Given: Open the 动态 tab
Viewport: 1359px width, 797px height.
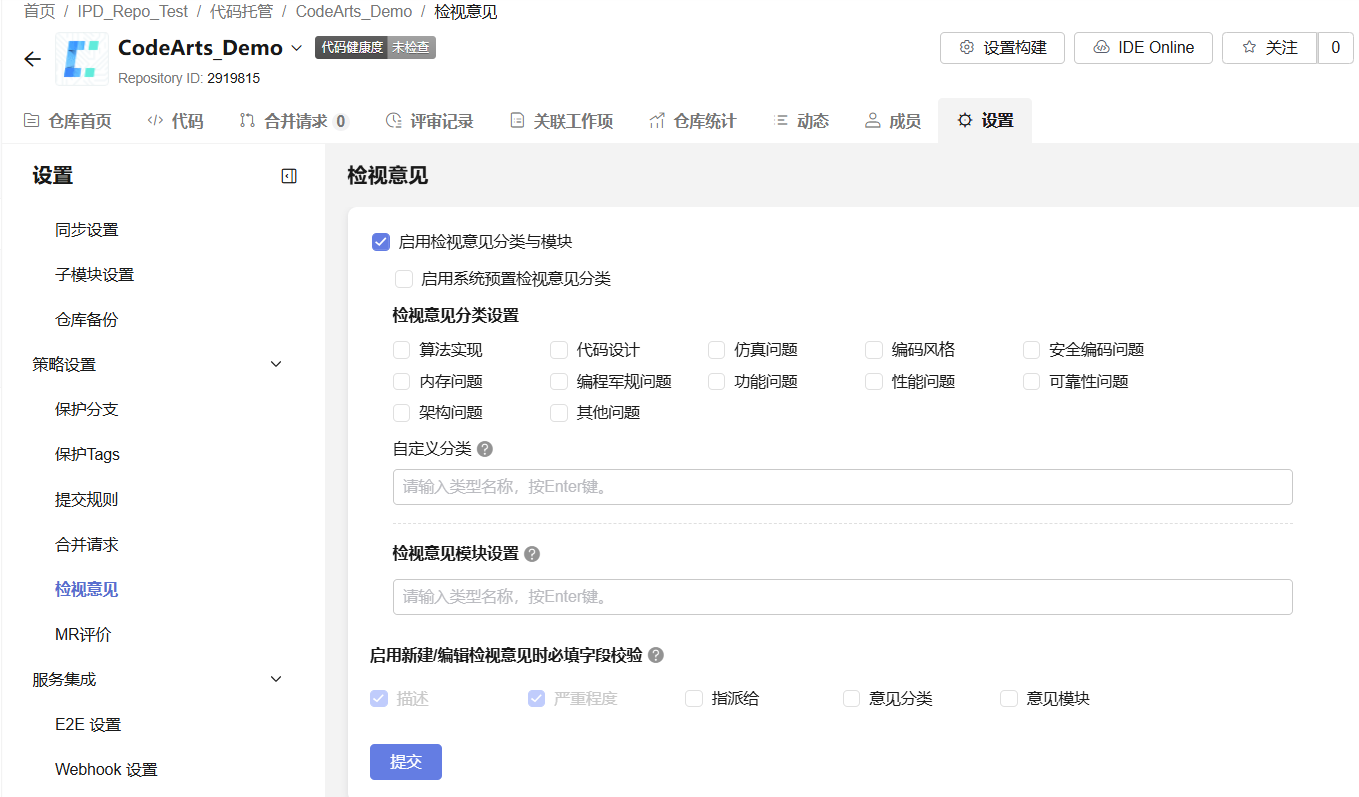Looking at the screenshot, I should tap(801, 121).
